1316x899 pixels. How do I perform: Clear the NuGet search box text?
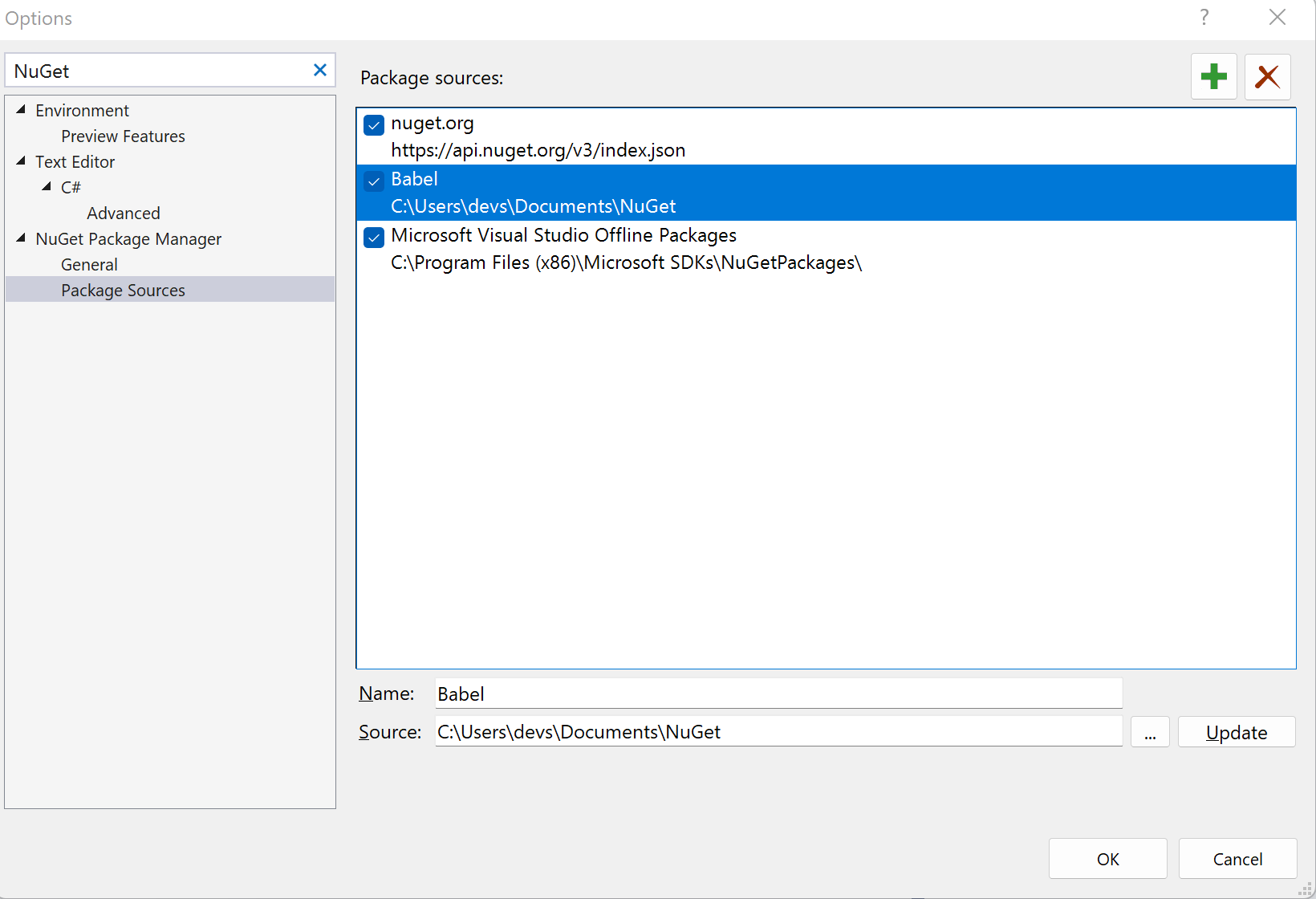319,71
